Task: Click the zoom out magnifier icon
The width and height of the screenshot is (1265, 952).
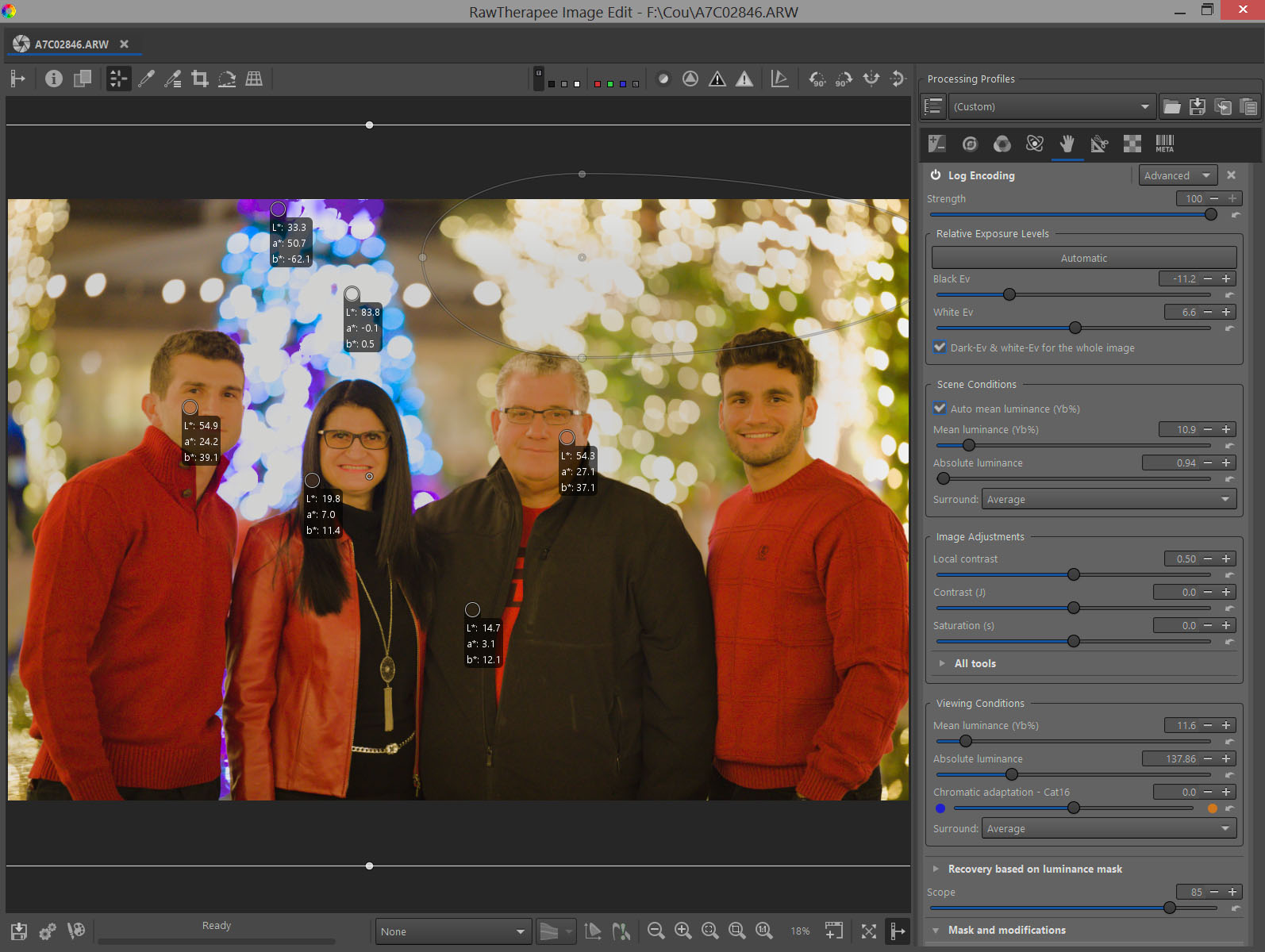Action: point(656,931)
